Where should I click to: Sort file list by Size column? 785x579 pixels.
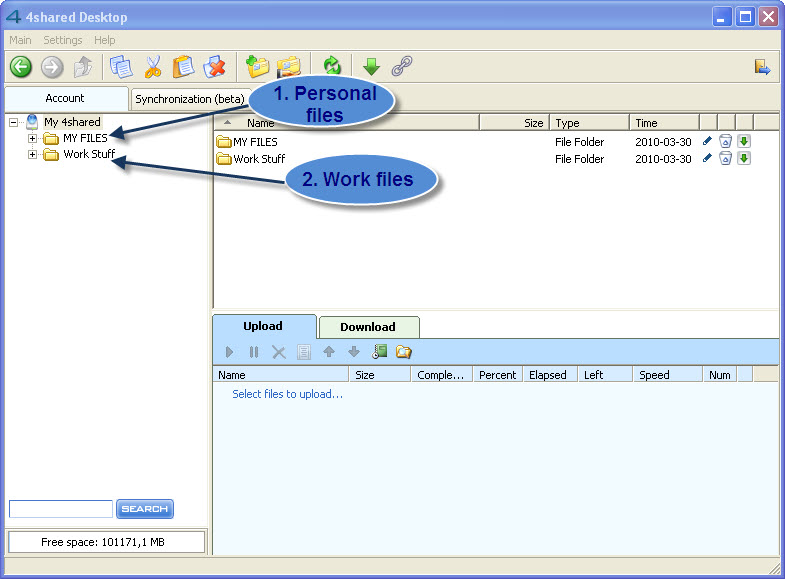515,123
